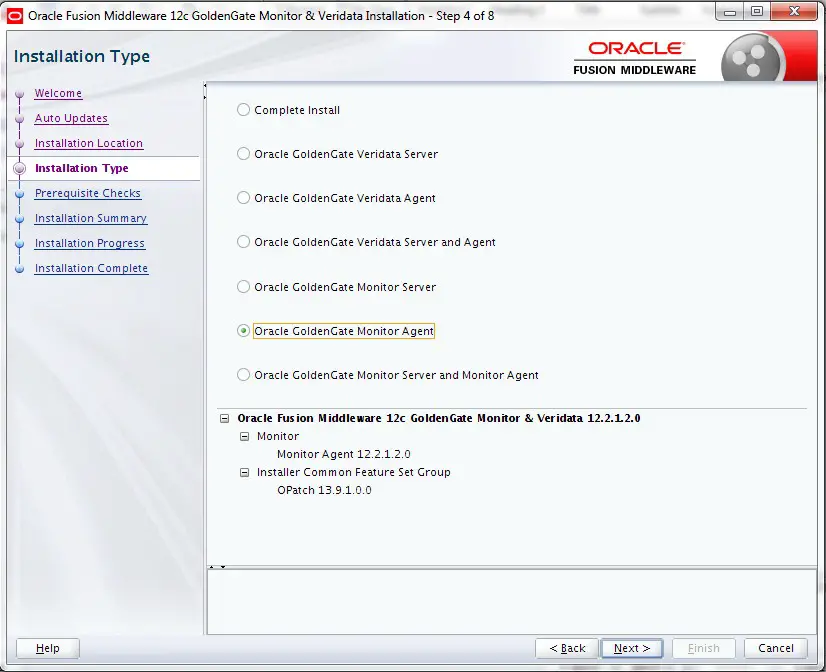Click the Installation Progress step bullet icon
This screenshot has width=826, height=672.
(19, 244)
